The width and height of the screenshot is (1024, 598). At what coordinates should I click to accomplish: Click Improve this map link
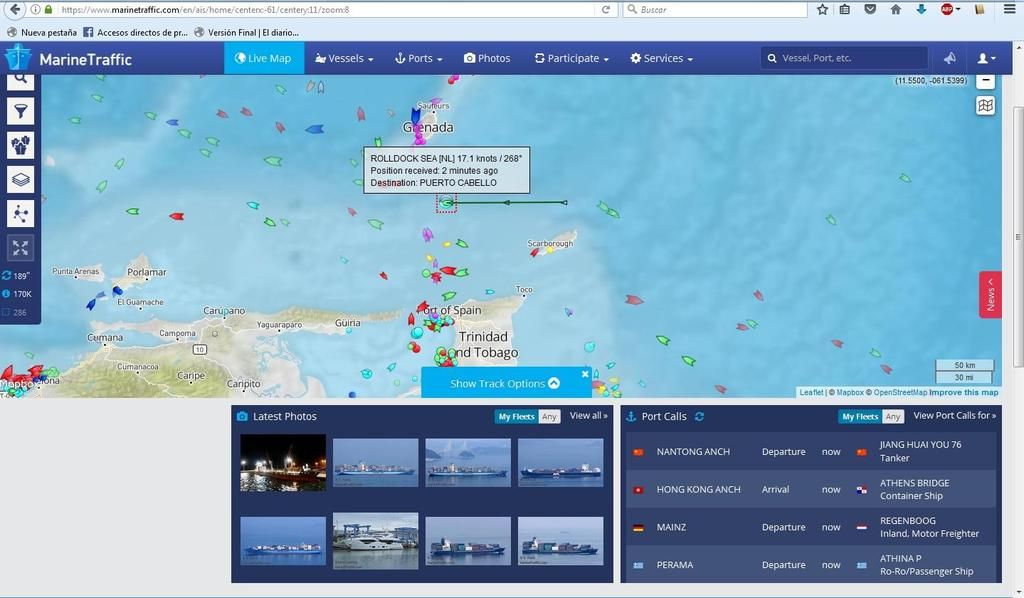(x=964, y=392)
